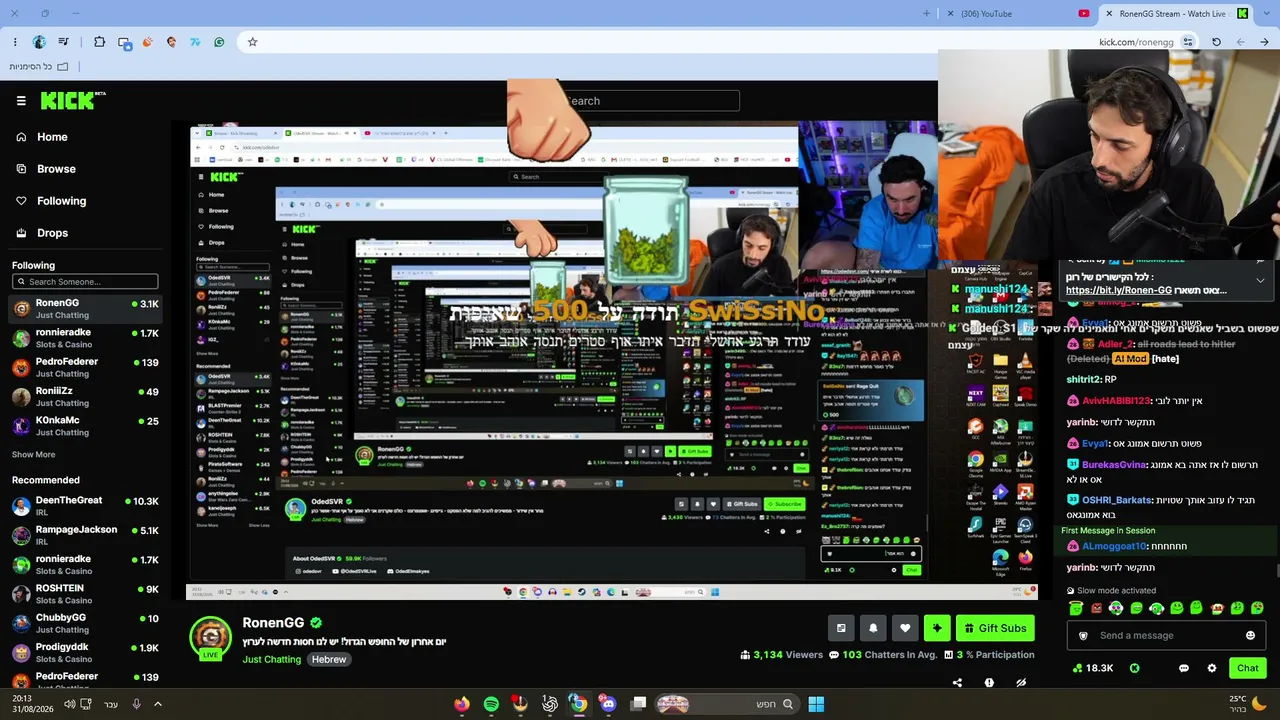Open the Windows Start menu
This screenshot has height=720, width=1280.
pyautogui.click(x=816, y=704)
